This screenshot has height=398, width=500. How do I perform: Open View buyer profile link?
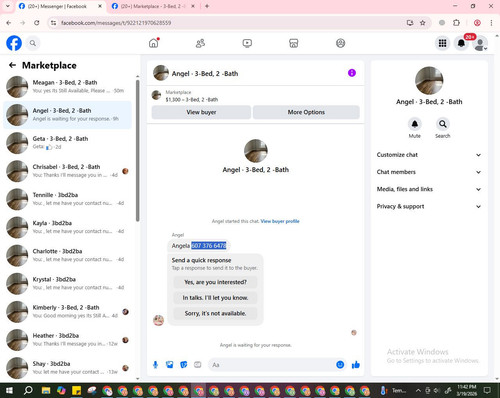[280, 221]
